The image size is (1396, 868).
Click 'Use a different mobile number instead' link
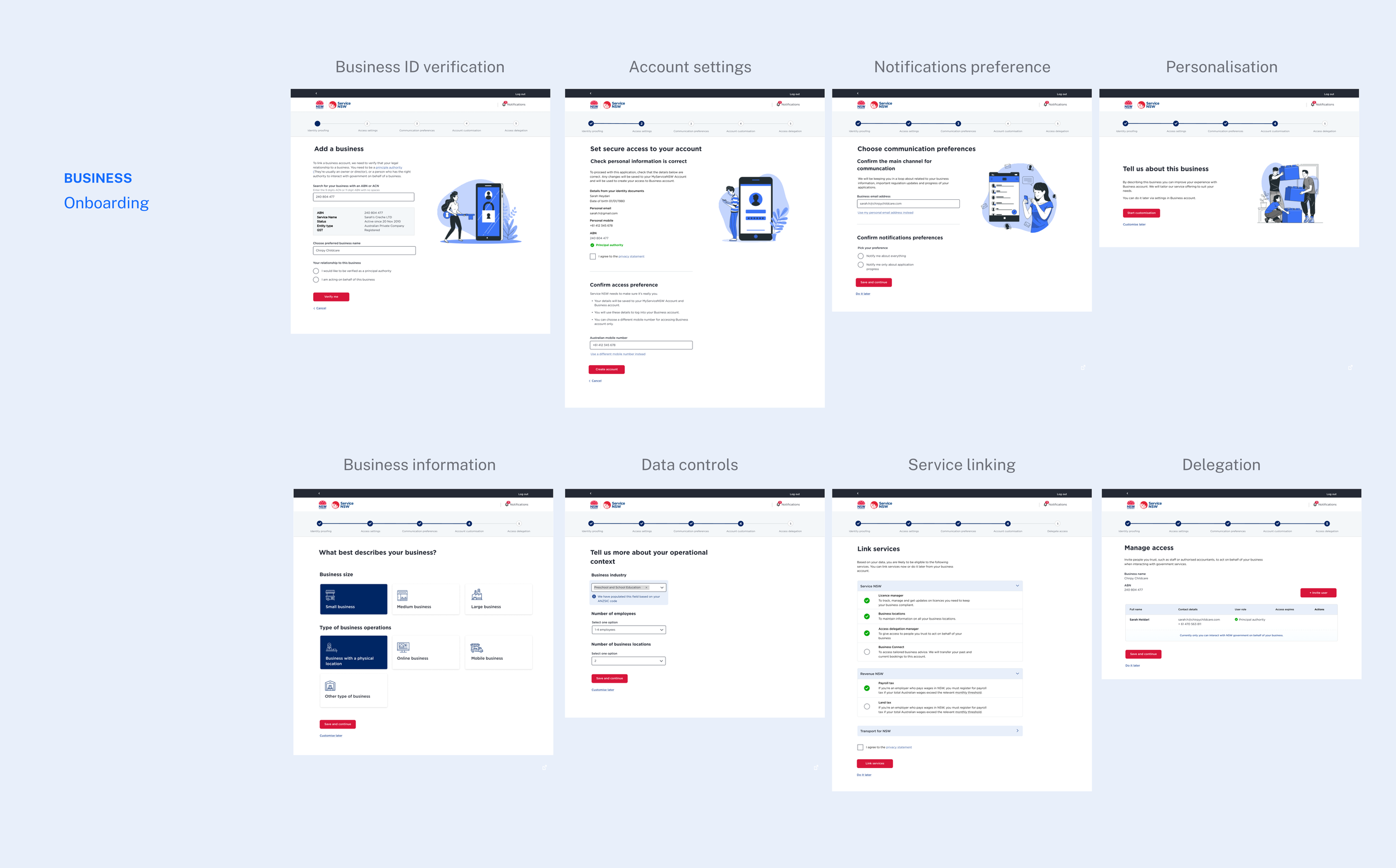[x=618, y=354]
